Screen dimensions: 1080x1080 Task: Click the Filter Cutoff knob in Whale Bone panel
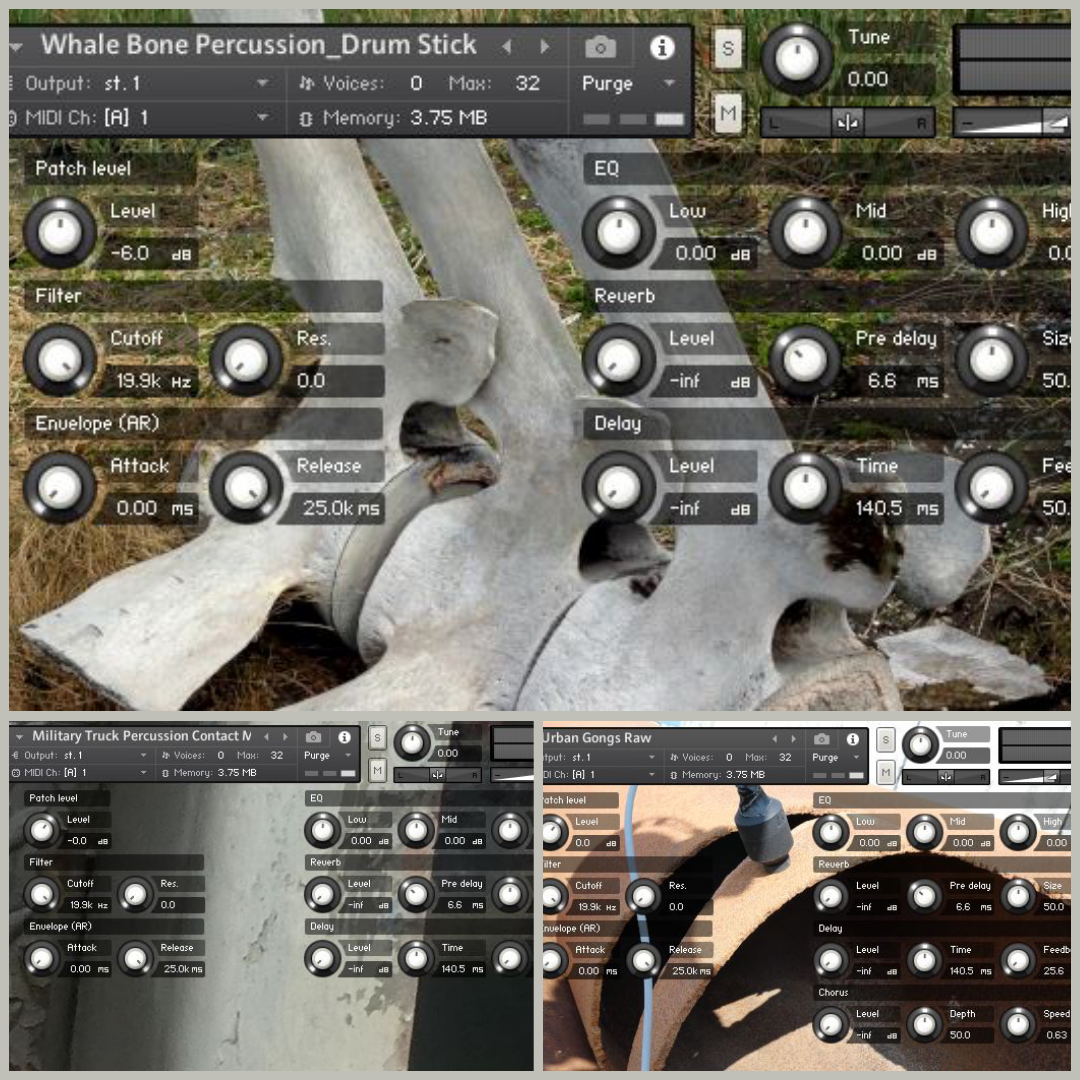pos(60,359)
